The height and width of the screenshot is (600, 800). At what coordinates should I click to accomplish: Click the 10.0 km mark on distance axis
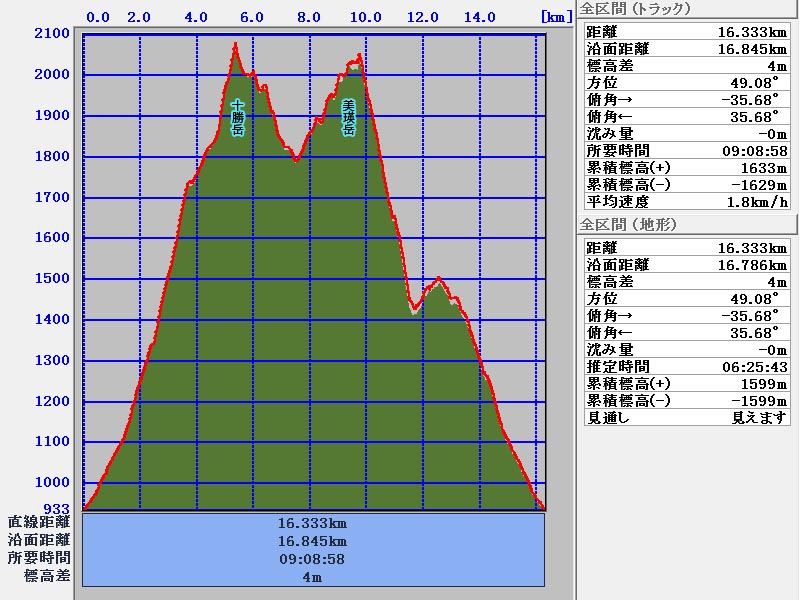pos(366,16)
